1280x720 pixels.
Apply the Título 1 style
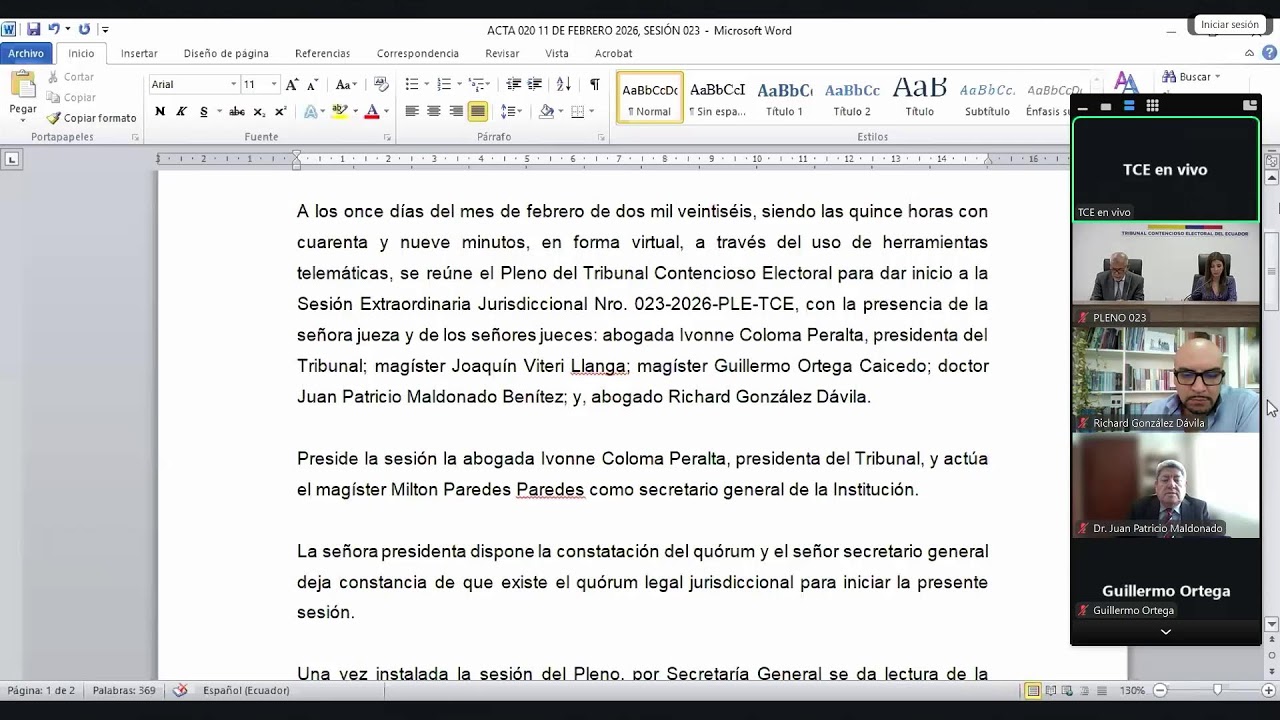click(x=784, y=98)
